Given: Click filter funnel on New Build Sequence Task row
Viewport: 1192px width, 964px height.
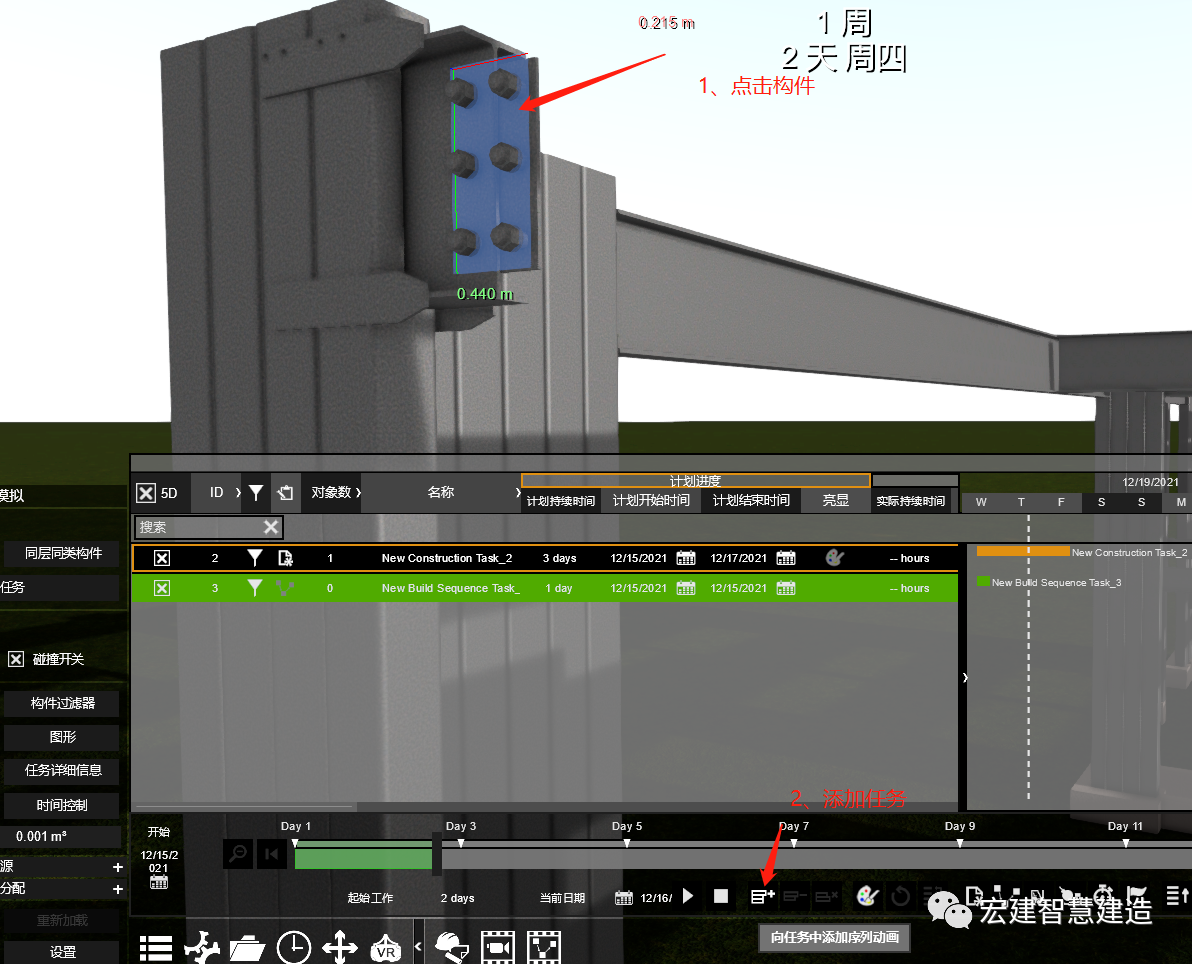Looking at the screenshot, I should pos(255,588).
